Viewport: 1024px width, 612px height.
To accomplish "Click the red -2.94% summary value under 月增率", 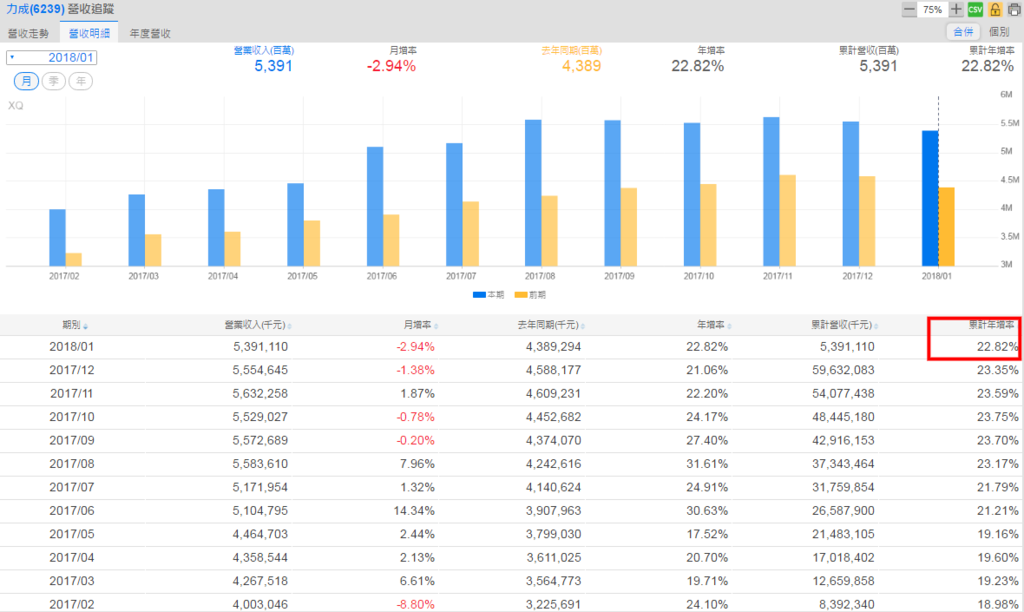I will [x=391, y=66].
